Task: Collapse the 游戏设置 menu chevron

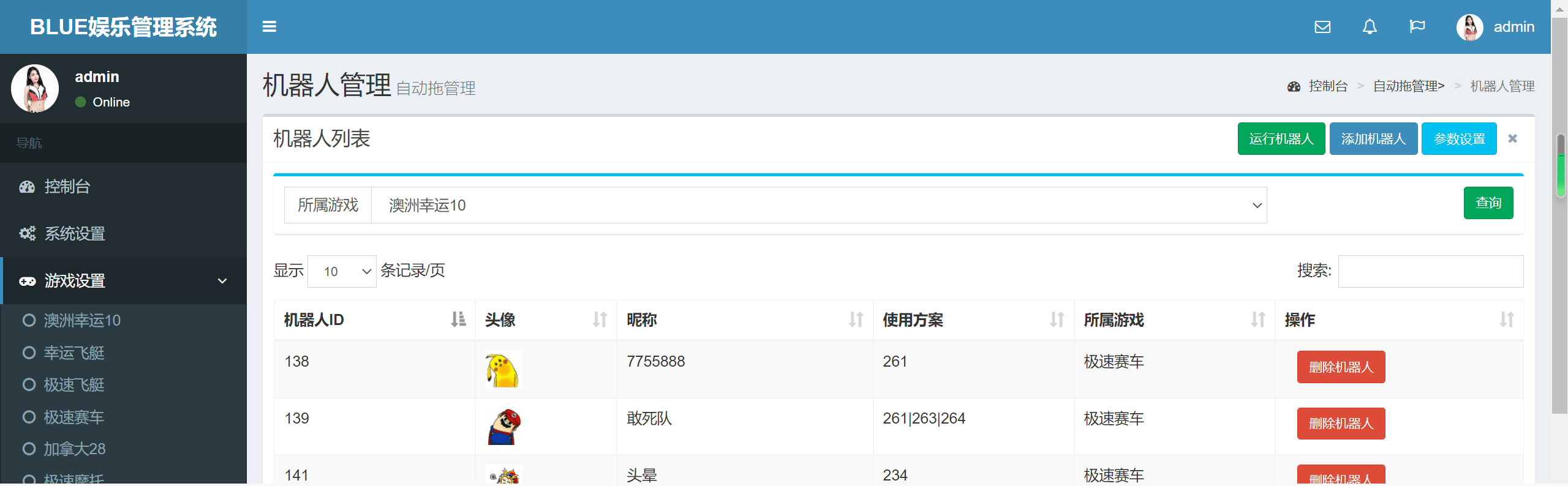Action: click(x=222, y=281)
